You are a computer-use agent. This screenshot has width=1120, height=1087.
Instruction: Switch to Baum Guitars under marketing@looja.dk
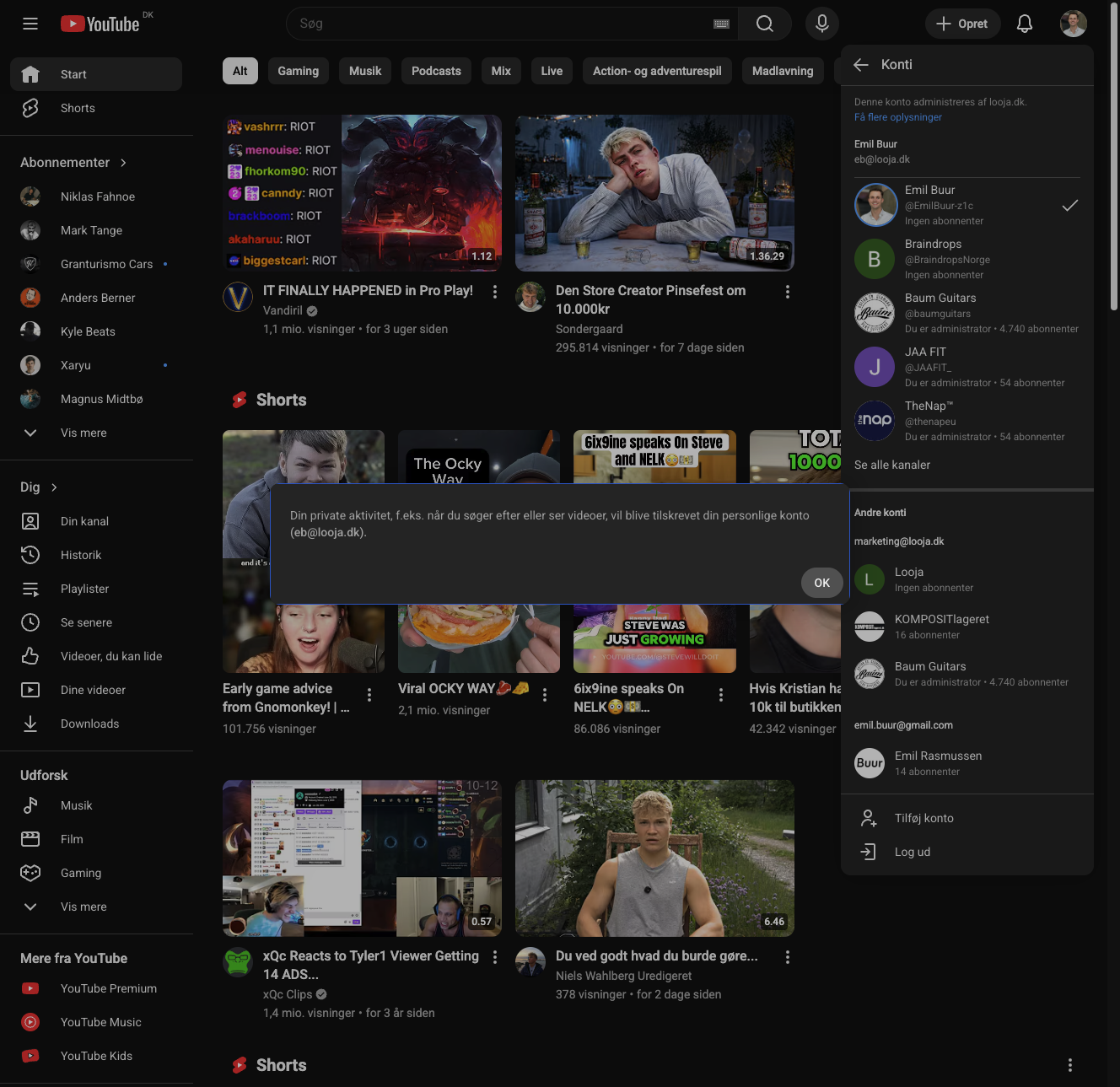click(x=967, y=674)
